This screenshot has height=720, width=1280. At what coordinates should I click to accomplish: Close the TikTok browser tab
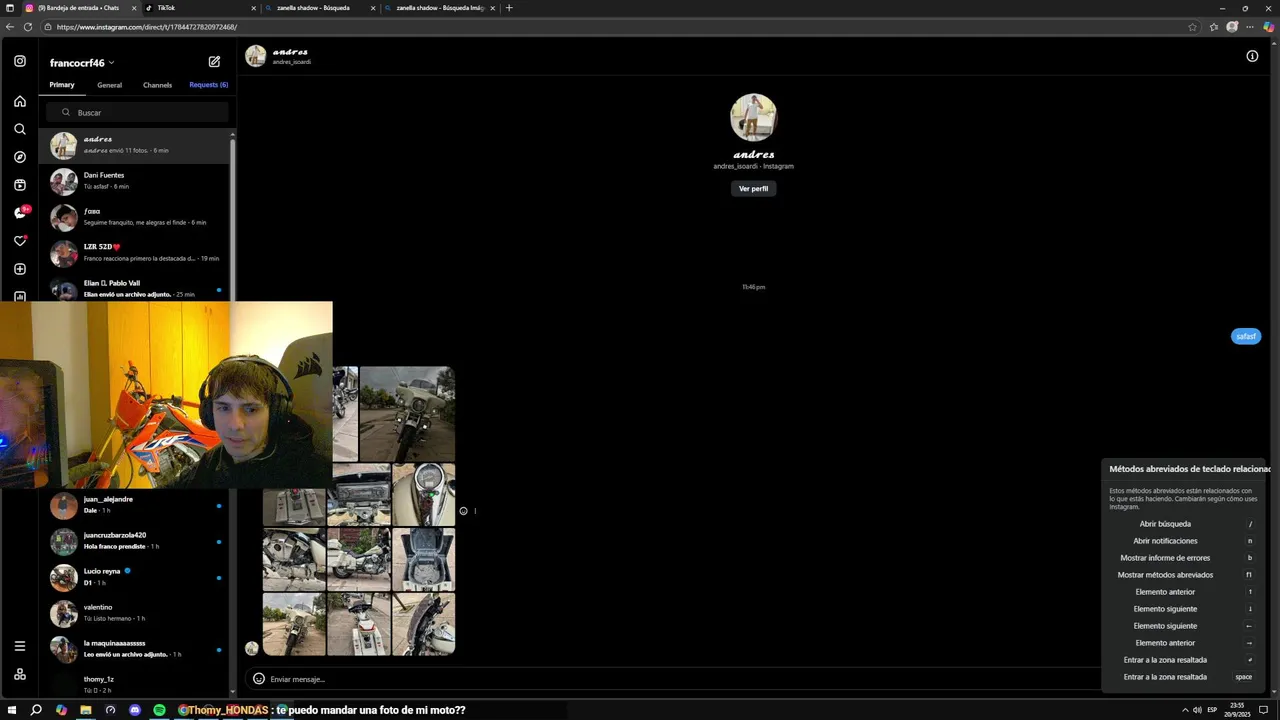(x=253, y=8)
